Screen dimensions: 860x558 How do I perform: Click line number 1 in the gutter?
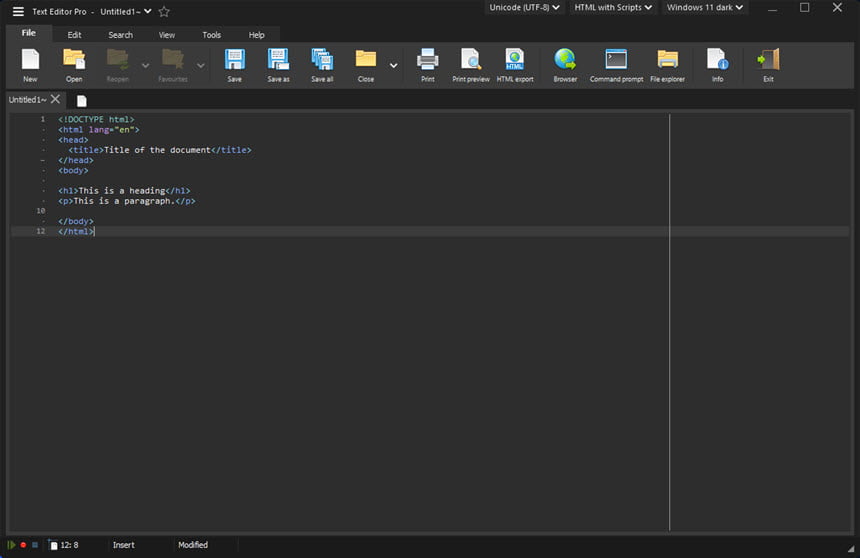tap(43, 119)
